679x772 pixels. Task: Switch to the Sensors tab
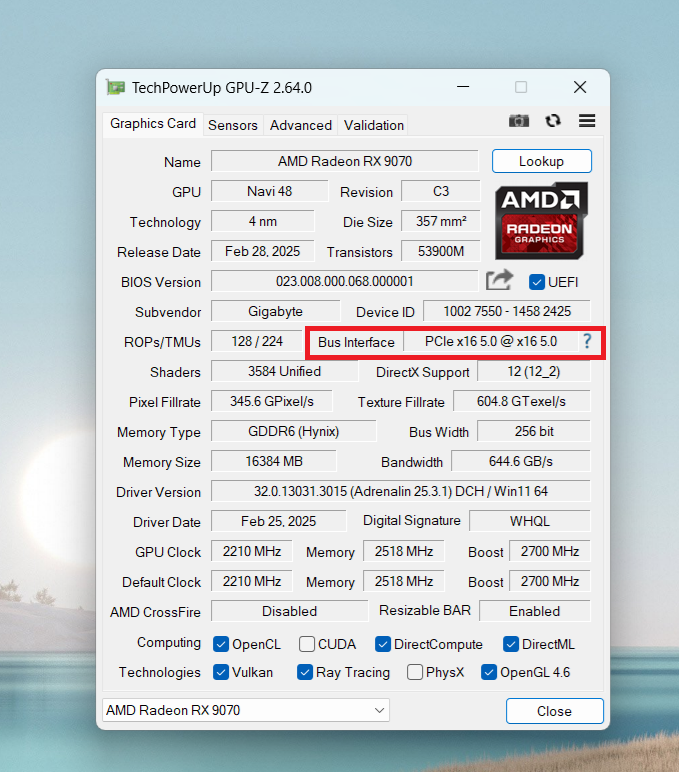pyautogui.click(x=233, y=125)
